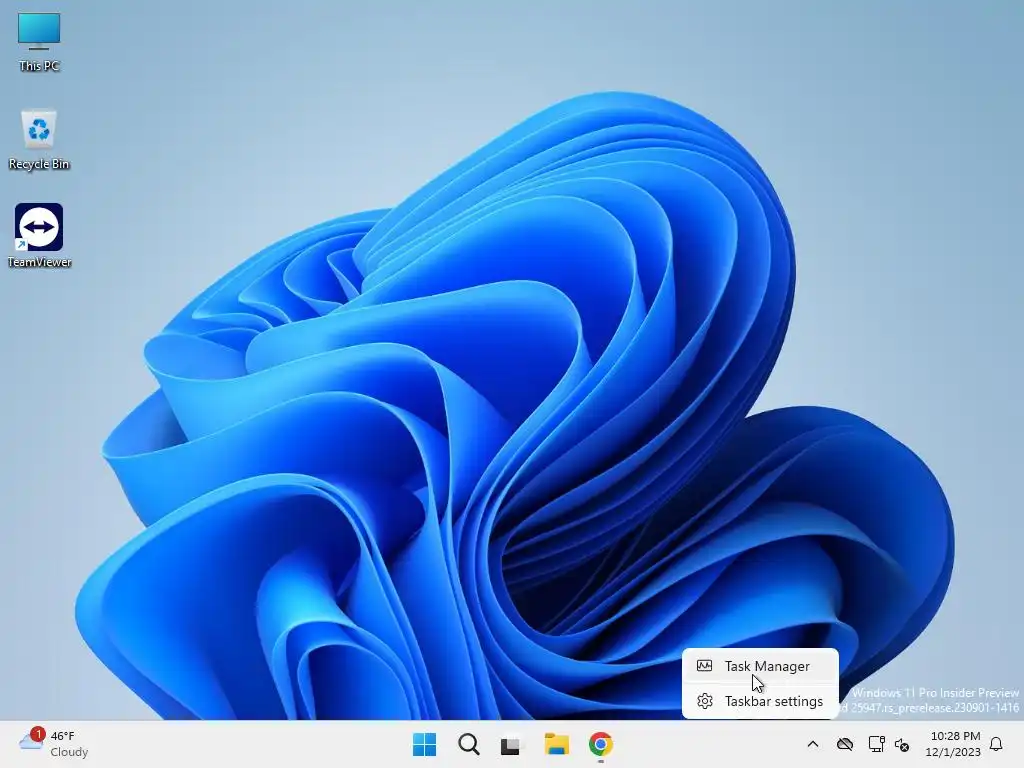Screen dimensions: 1024x768
Task: Open taskbar Search
Action: click(x=468, y=744)
